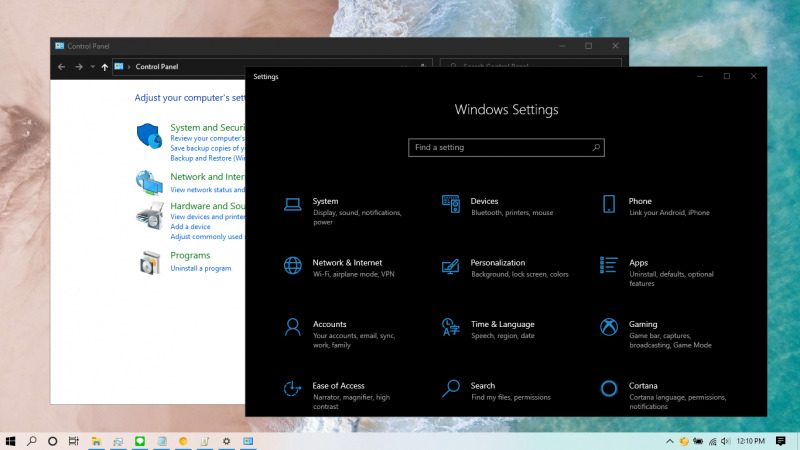Open Cortana from the taskbar circle
Image resolution: width=800 pixels, height=450 pixels.
pos(53,441)
